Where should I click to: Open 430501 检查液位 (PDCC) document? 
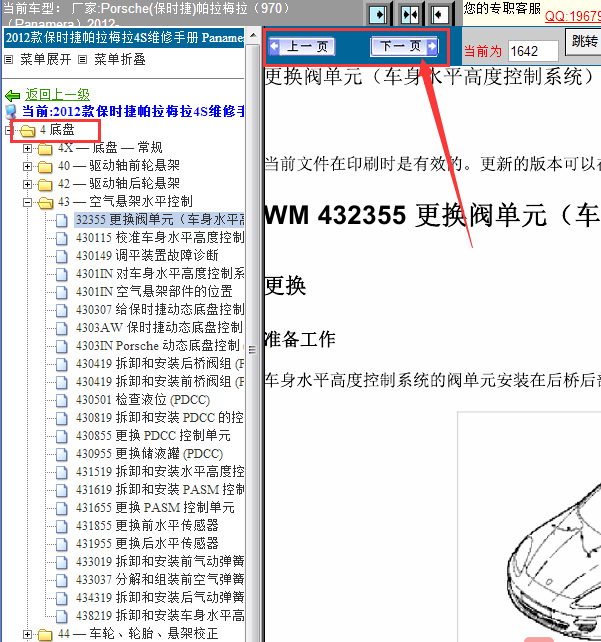tap(143, 400)
